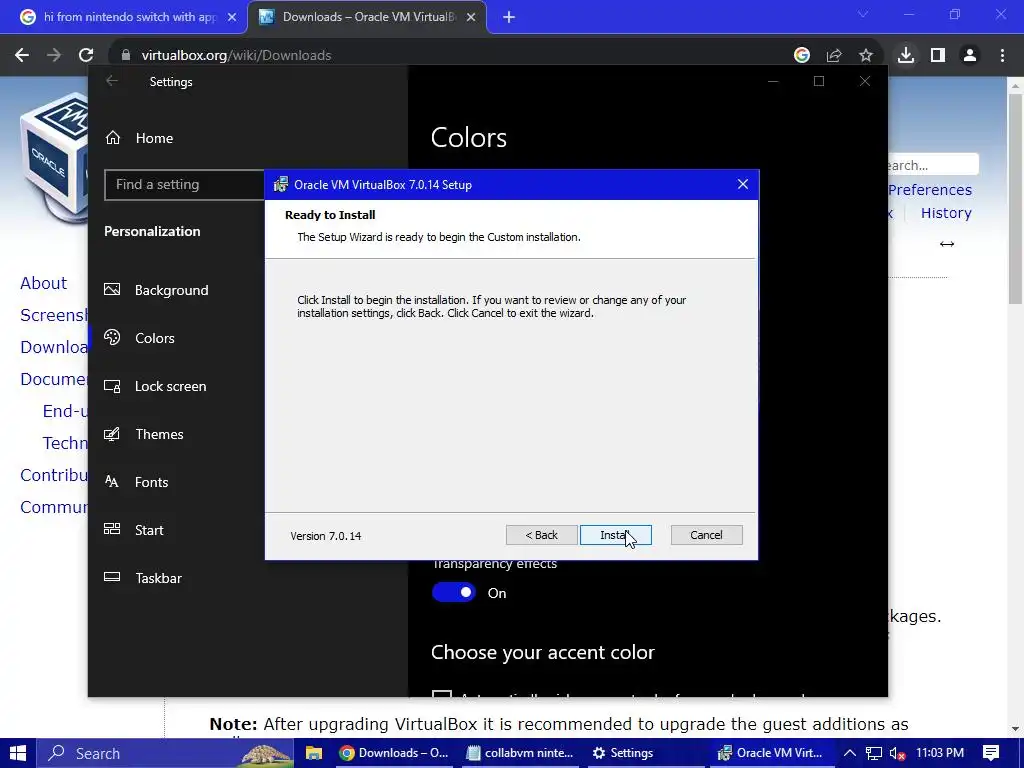Click the muted volume tray icon
Image resolution: width=1024 pixels, height=768 pixels.
(x=897, y=753)
